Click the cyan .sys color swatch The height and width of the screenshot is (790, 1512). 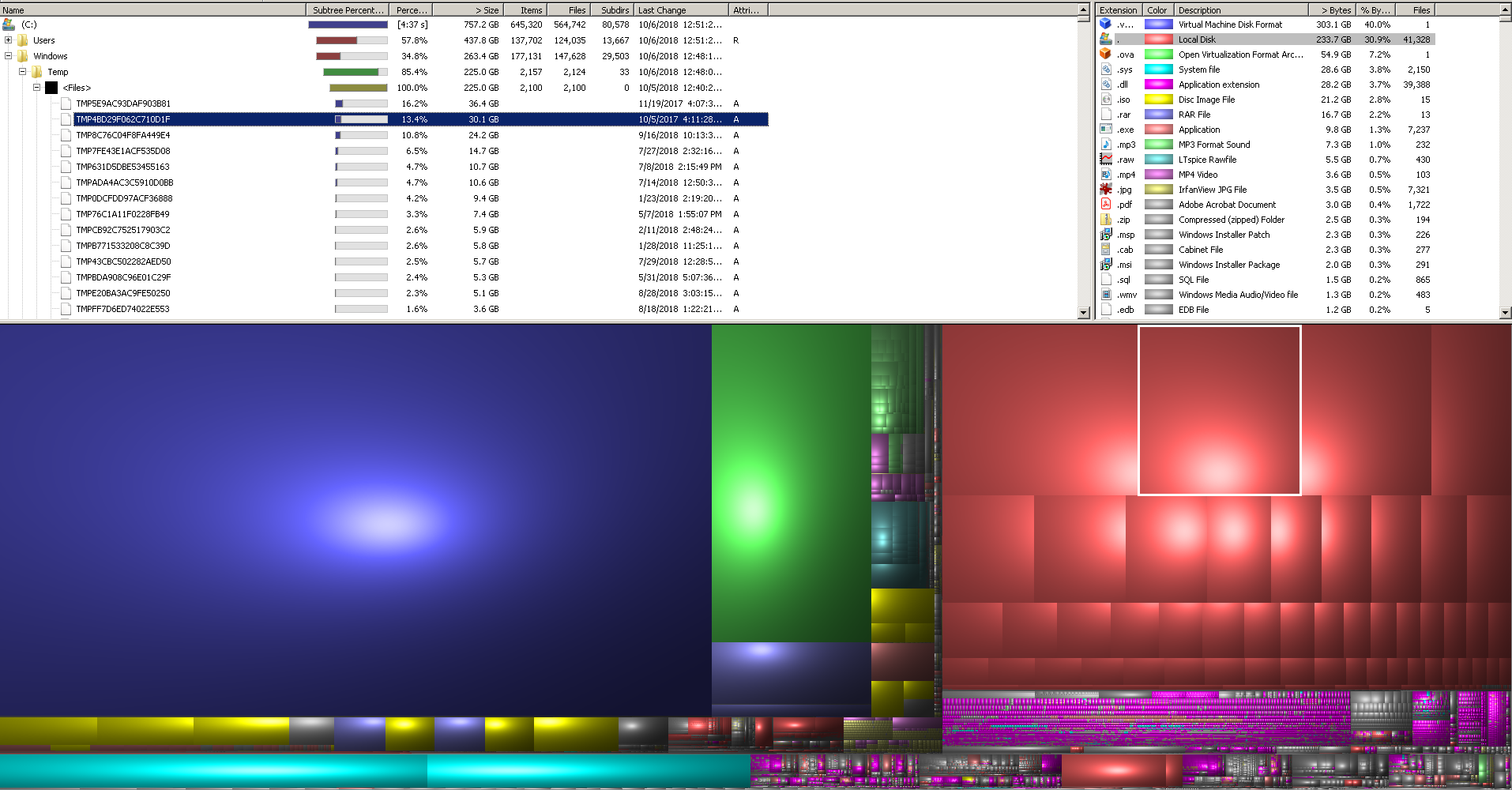tap(1158, 70)
